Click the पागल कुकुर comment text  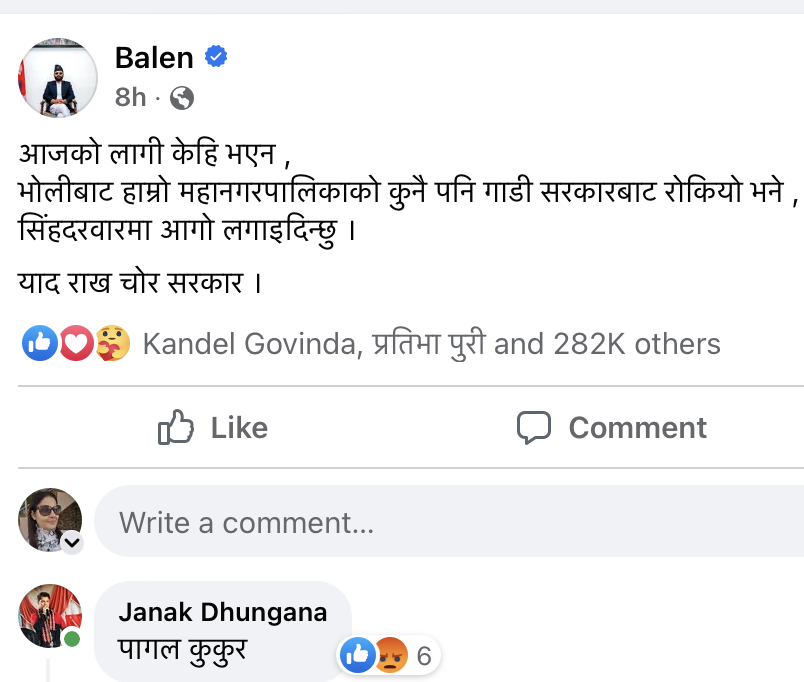point(183,650)
